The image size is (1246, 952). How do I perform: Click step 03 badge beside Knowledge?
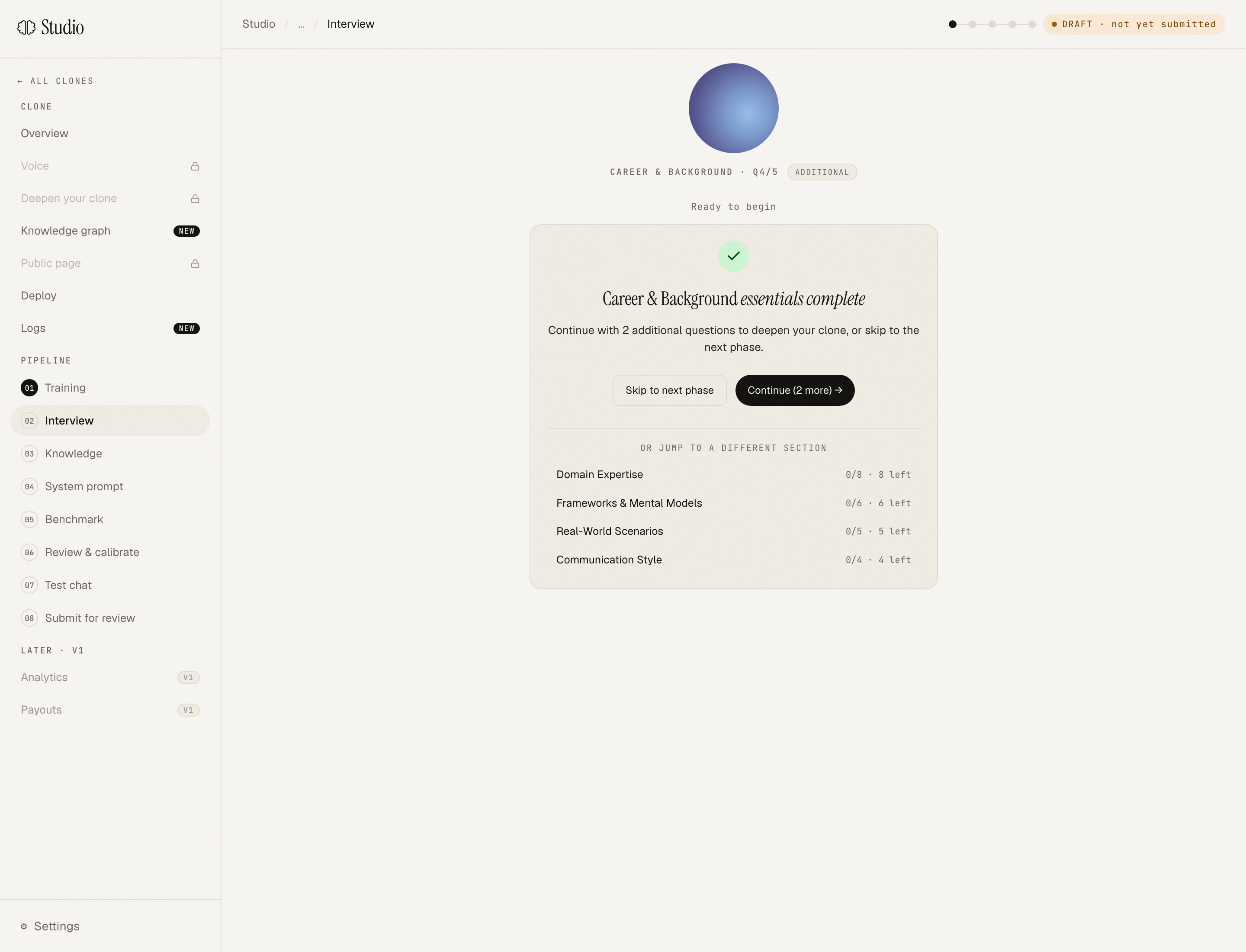click(x=29, y=454)
